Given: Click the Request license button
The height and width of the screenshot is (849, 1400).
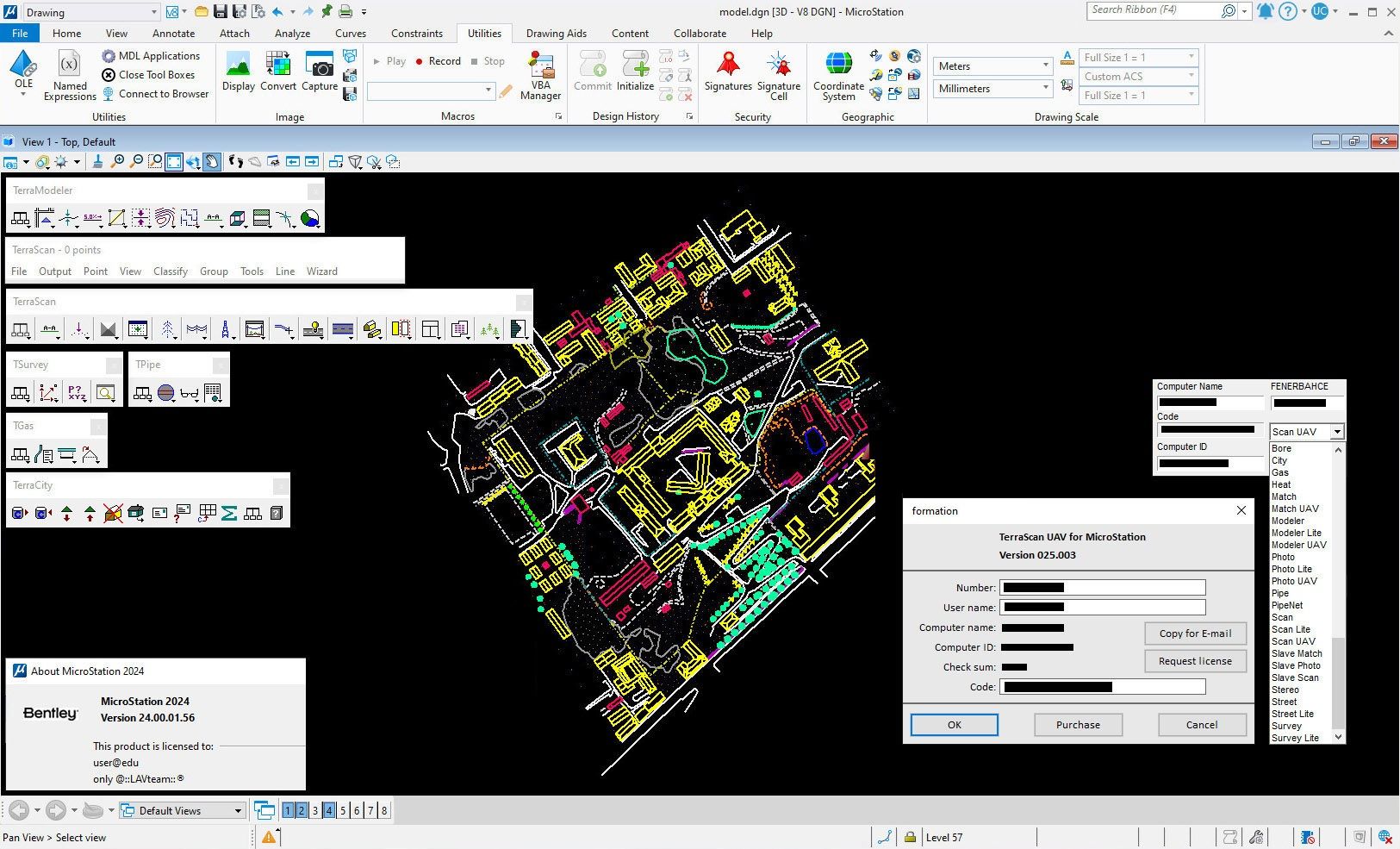Looking at the screenshot, I should [x=1195, y=660].
